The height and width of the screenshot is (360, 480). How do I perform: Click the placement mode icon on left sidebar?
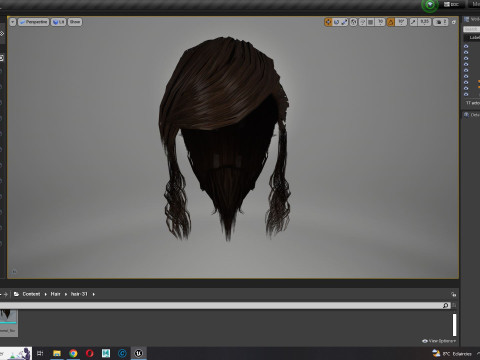pos(2,34)
